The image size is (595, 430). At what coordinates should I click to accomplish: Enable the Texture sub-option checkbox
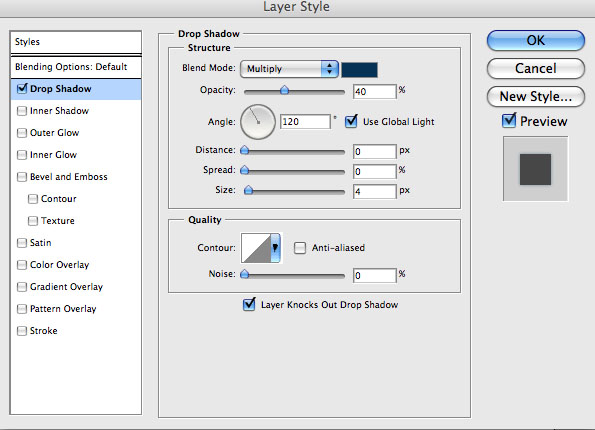pos(33,221)
